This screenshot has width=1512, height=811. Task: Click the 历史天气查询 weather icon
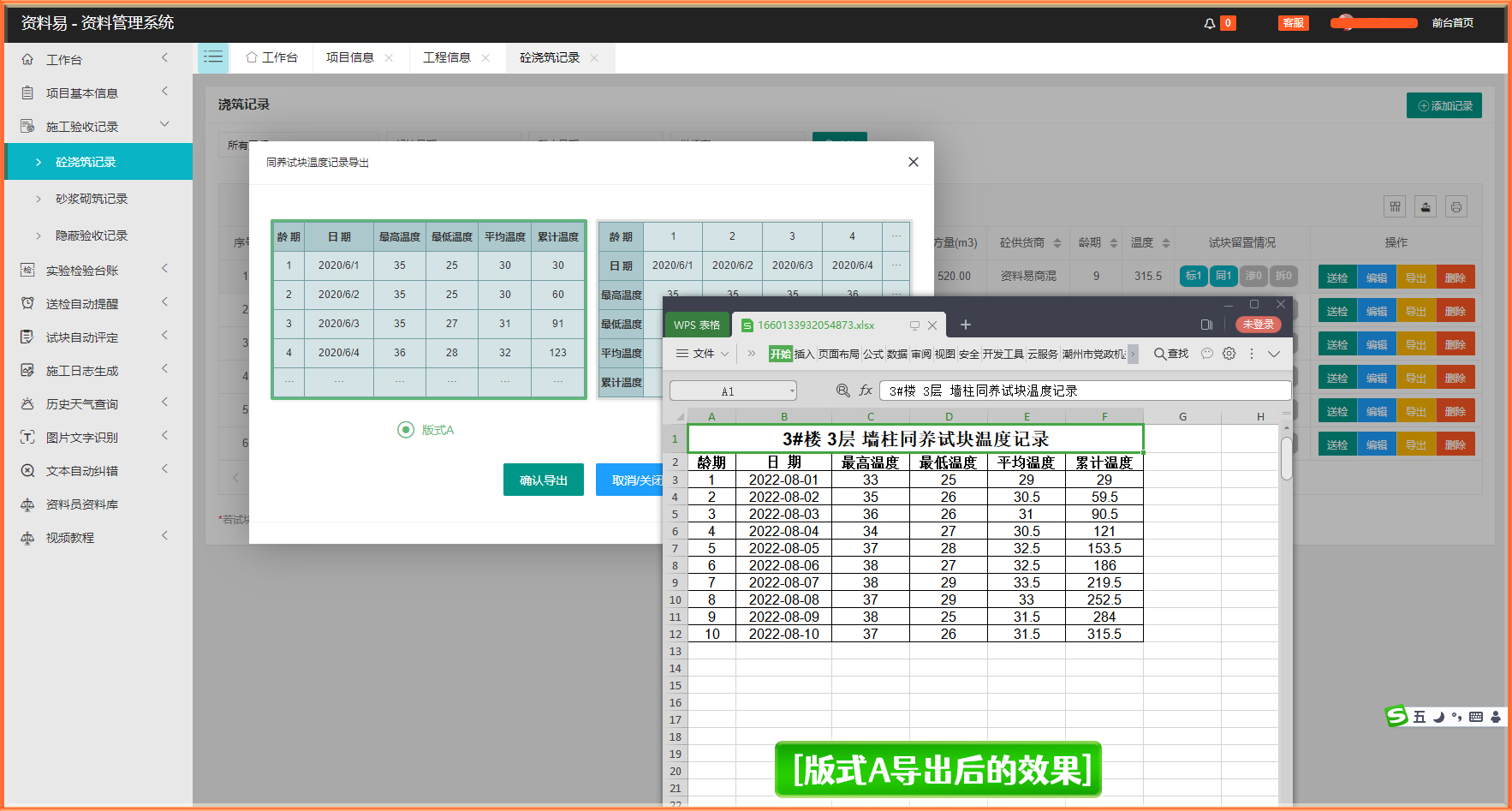(x=27, y=404)
